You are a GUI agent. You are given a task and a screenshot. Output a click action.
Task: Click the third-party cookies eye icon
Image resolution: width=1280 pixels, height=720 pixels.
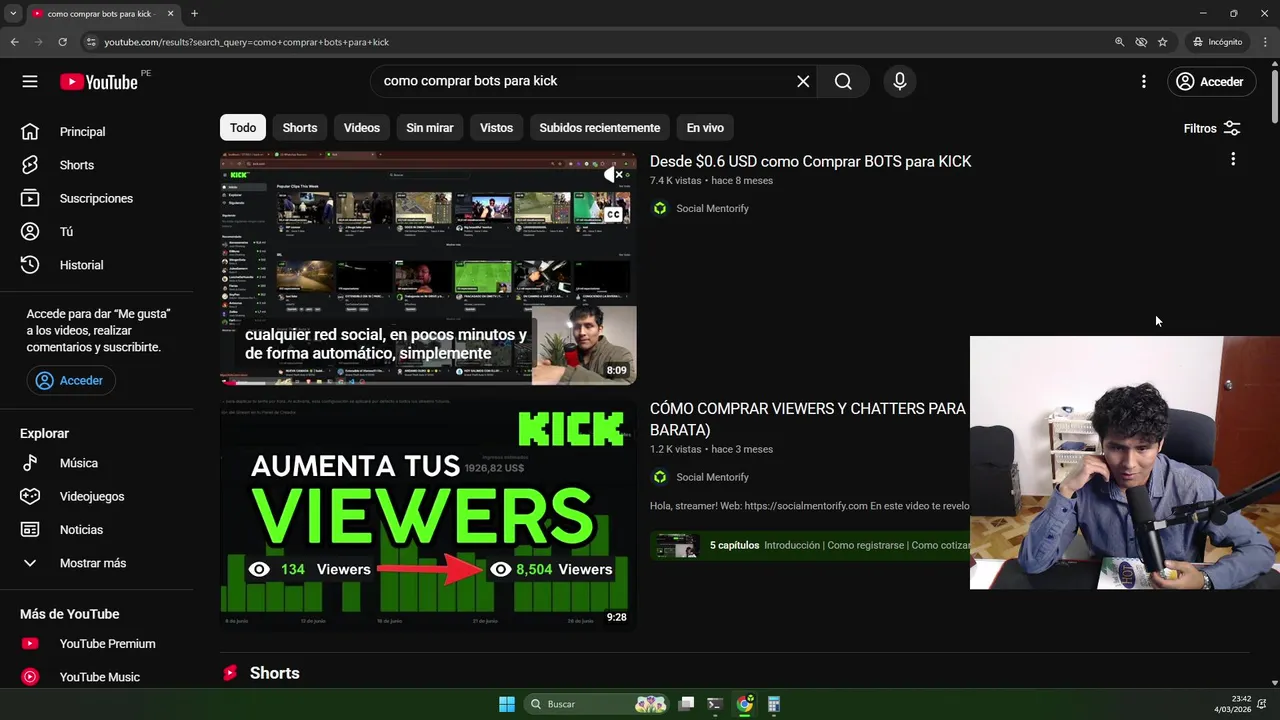click(1141, 42)
